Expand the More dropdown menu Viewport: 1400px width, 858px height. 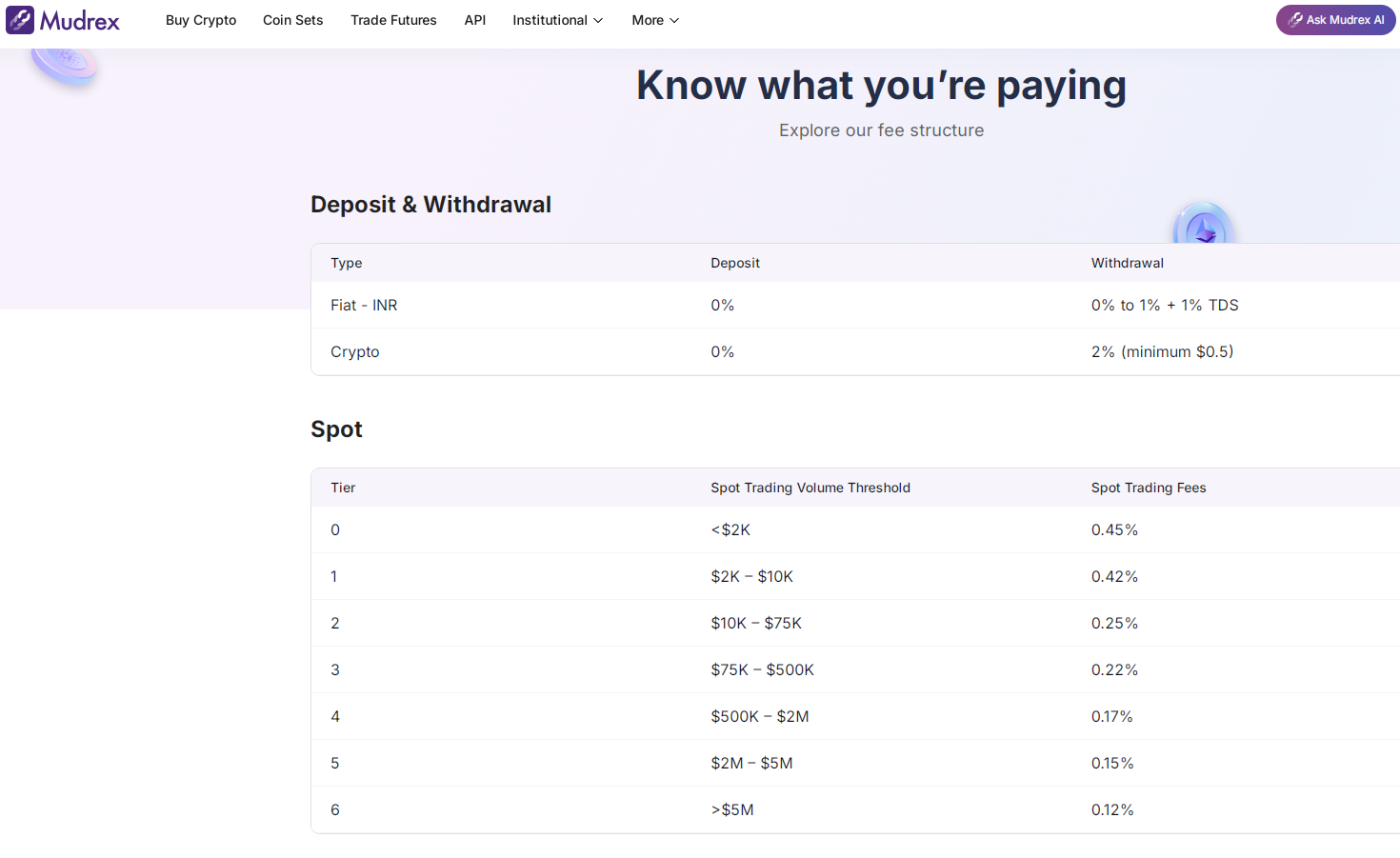point(654,20)
